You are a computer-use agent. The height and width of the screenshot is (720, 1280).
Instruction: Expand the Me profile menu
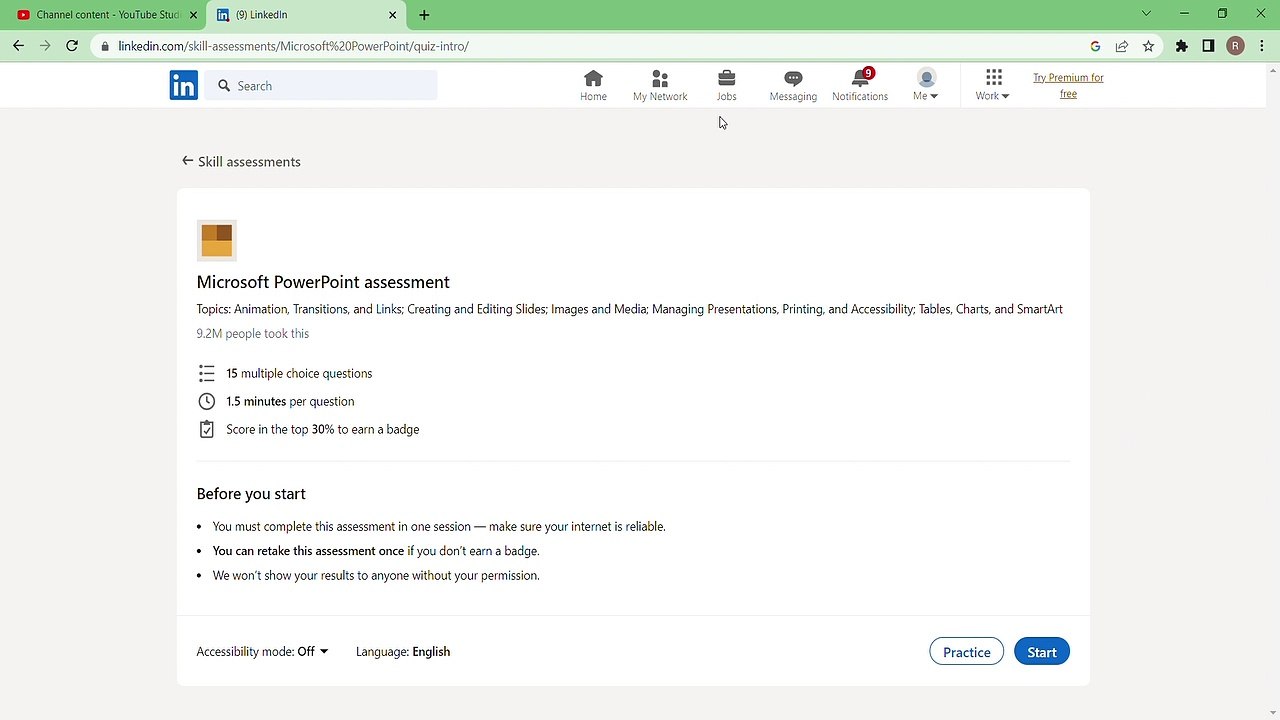926,86
